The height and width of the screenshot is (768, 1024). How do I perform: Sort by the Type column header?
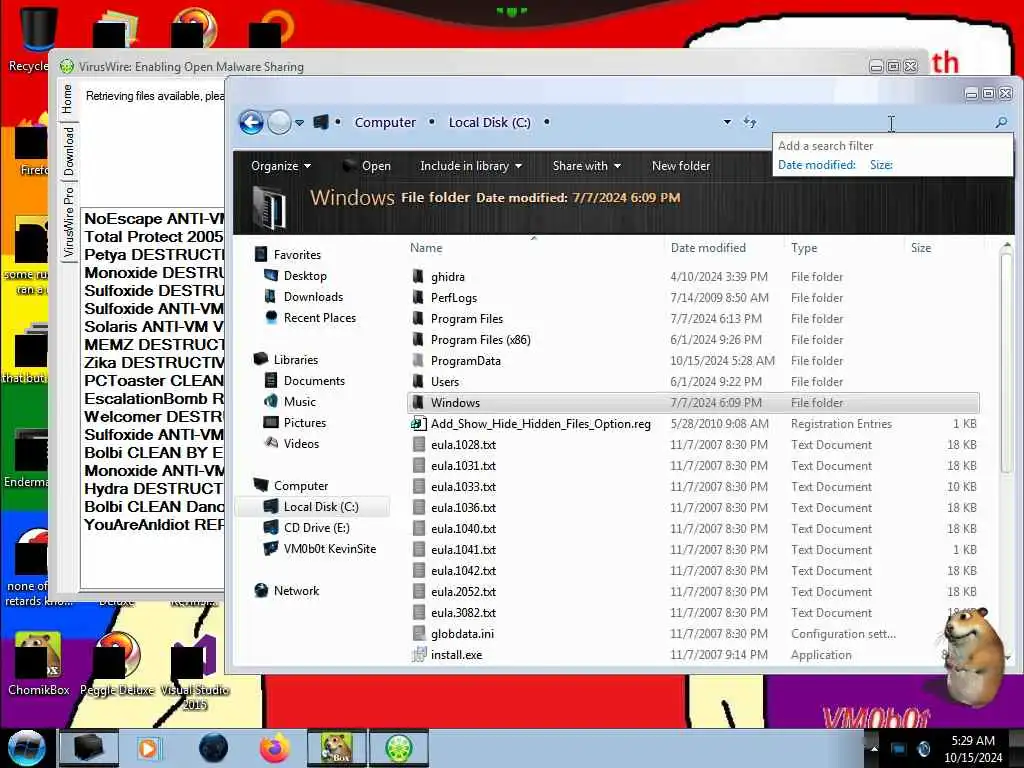click(804, 248)
